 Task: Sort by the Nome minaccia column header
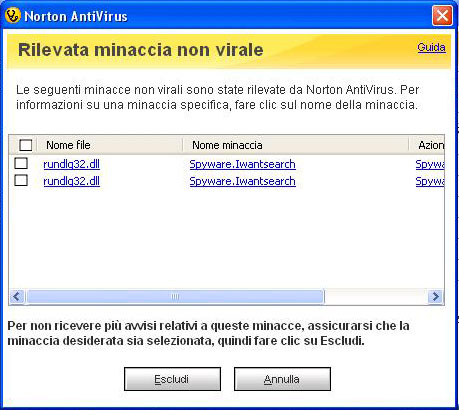tap(296, 145)
